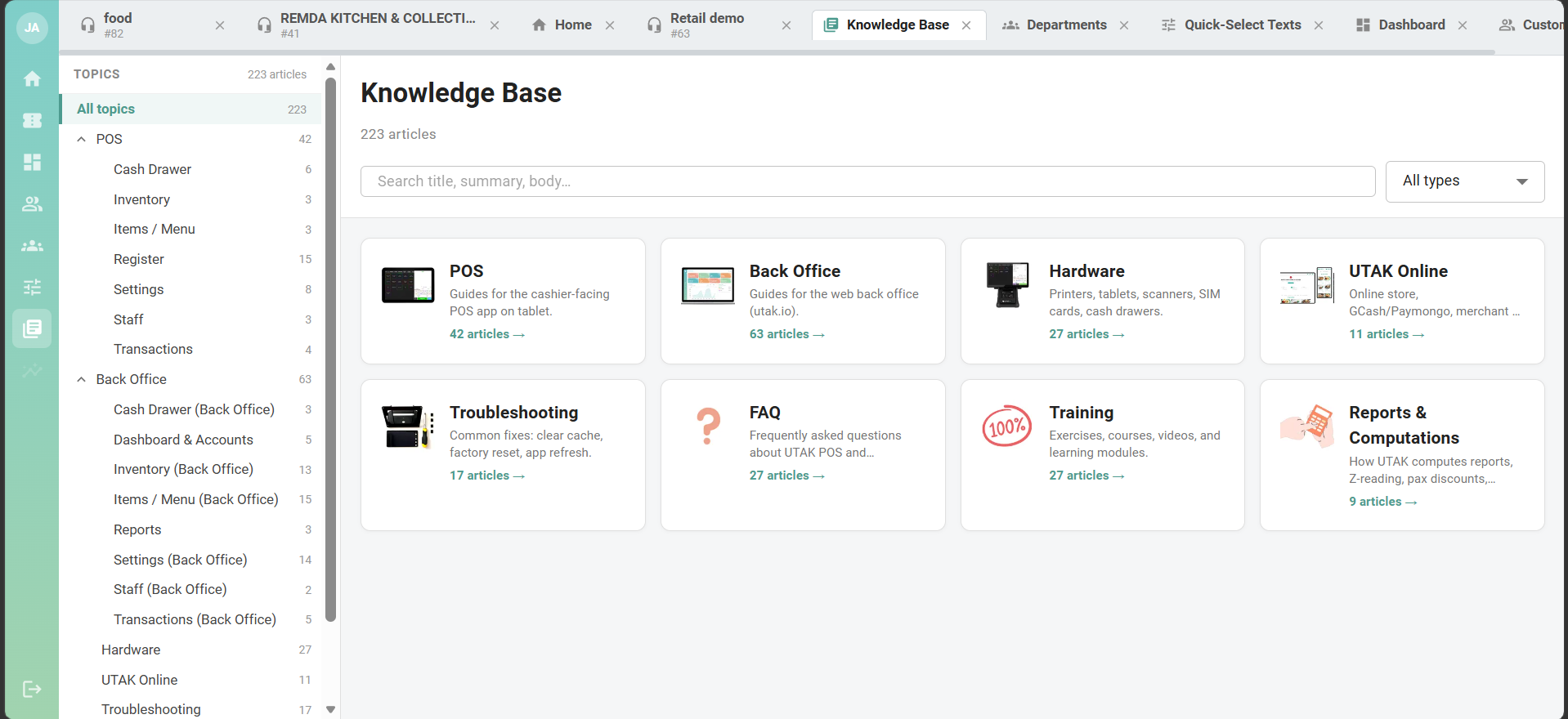This screenshot has width=1568, height=719.
Task: Click the FAQ question mark icon
Action: click(708, 426)
